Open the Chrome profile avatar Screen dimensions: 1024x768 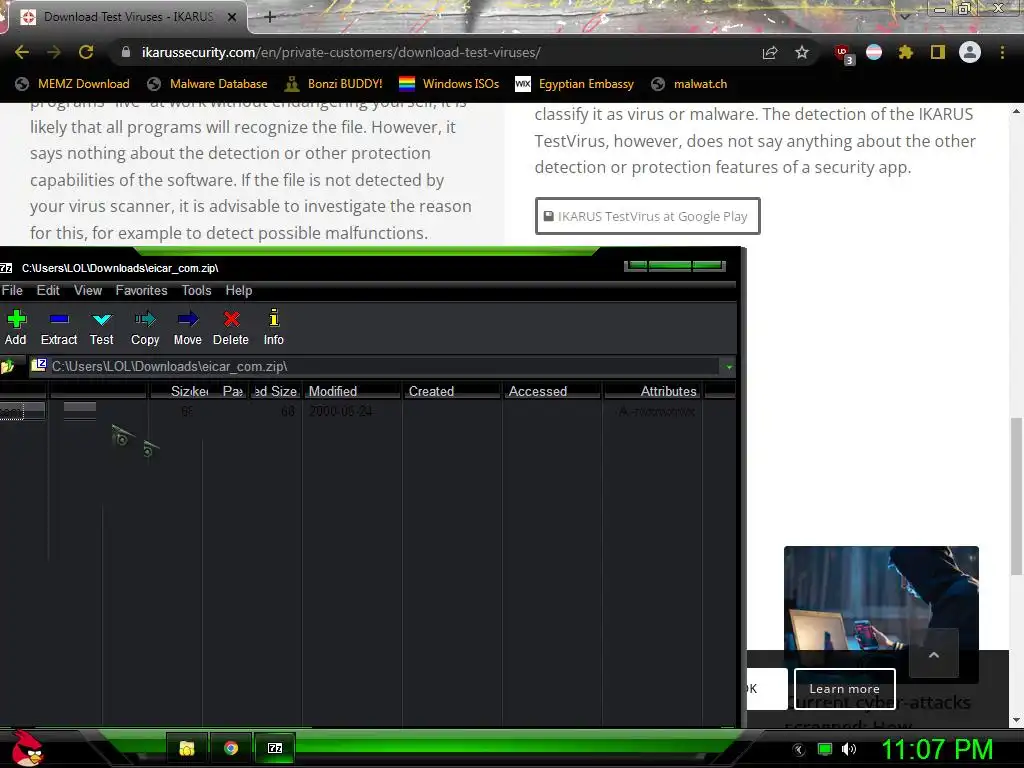(x=970, y=52)
